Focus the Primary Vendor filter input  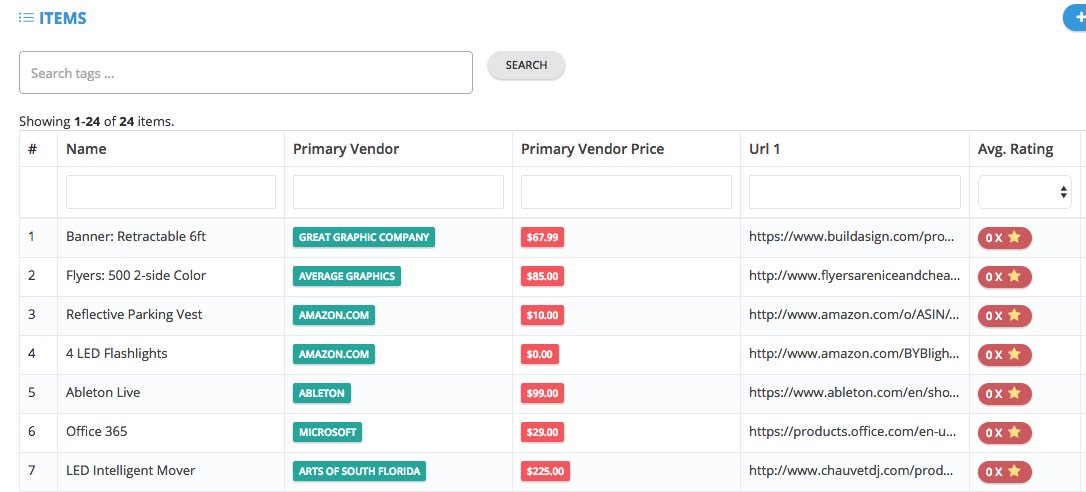(398, 192)
